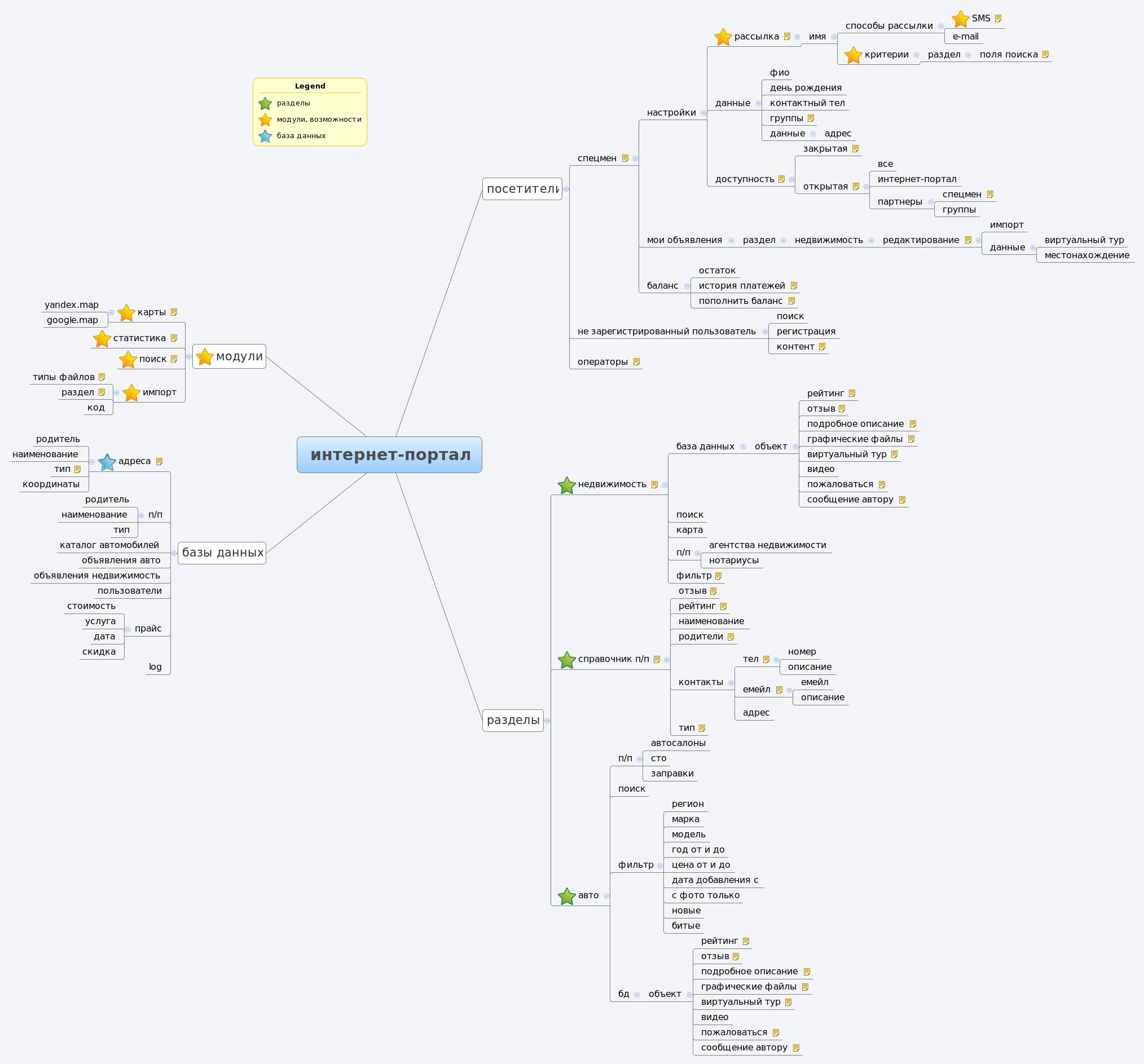Select the регистрация node

[807, 330]
